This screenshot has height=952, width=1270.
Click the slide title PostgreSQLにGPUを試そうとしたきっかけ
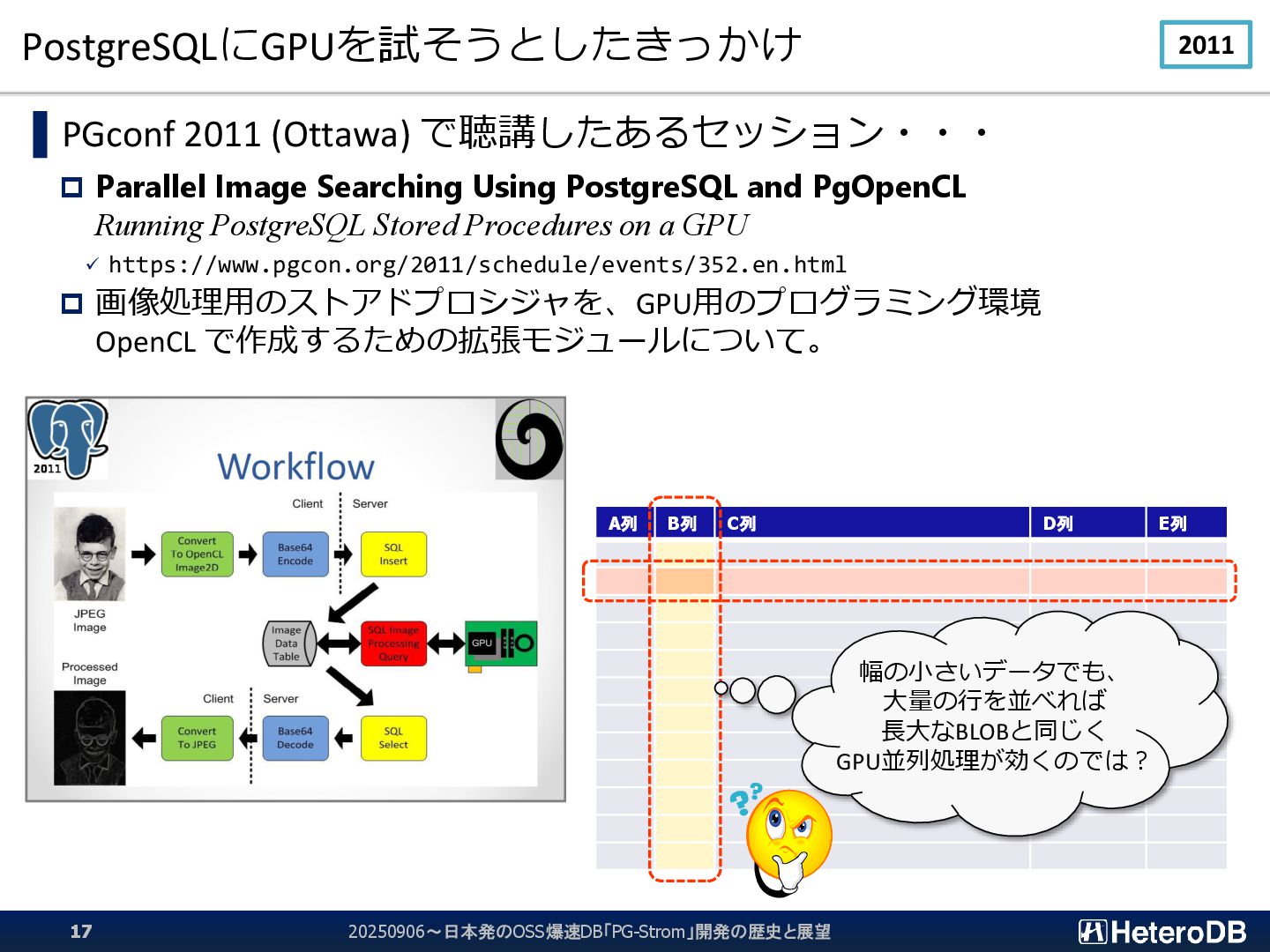point(412,45)
